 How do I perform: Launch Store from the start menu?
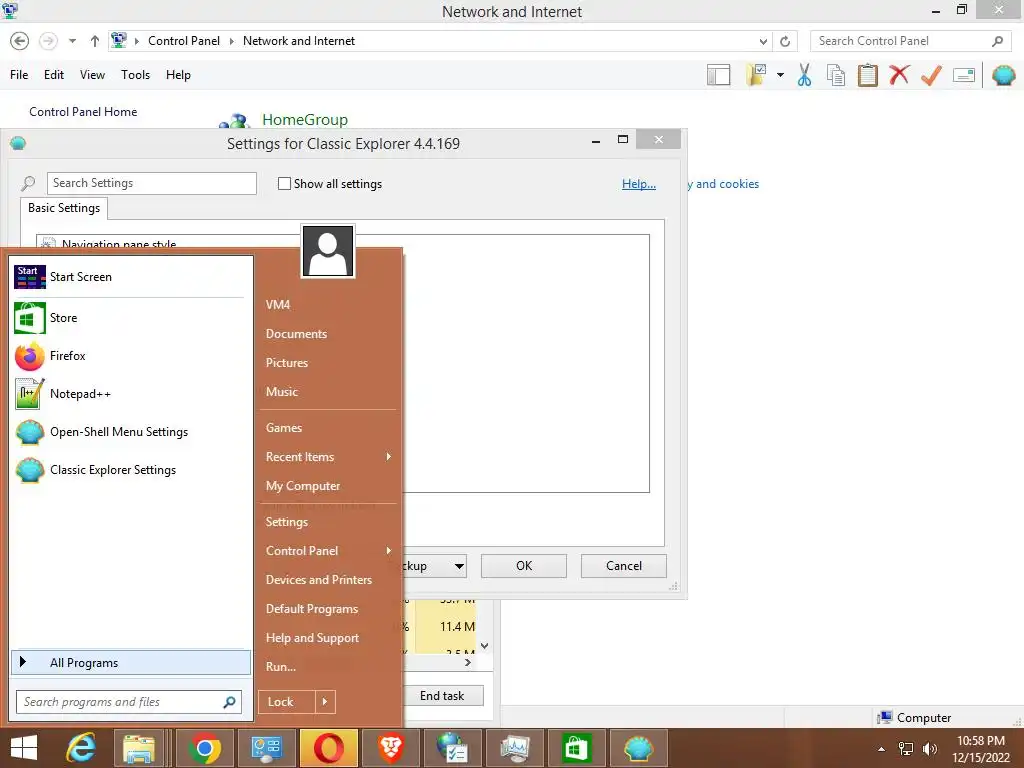click(129, 318)
